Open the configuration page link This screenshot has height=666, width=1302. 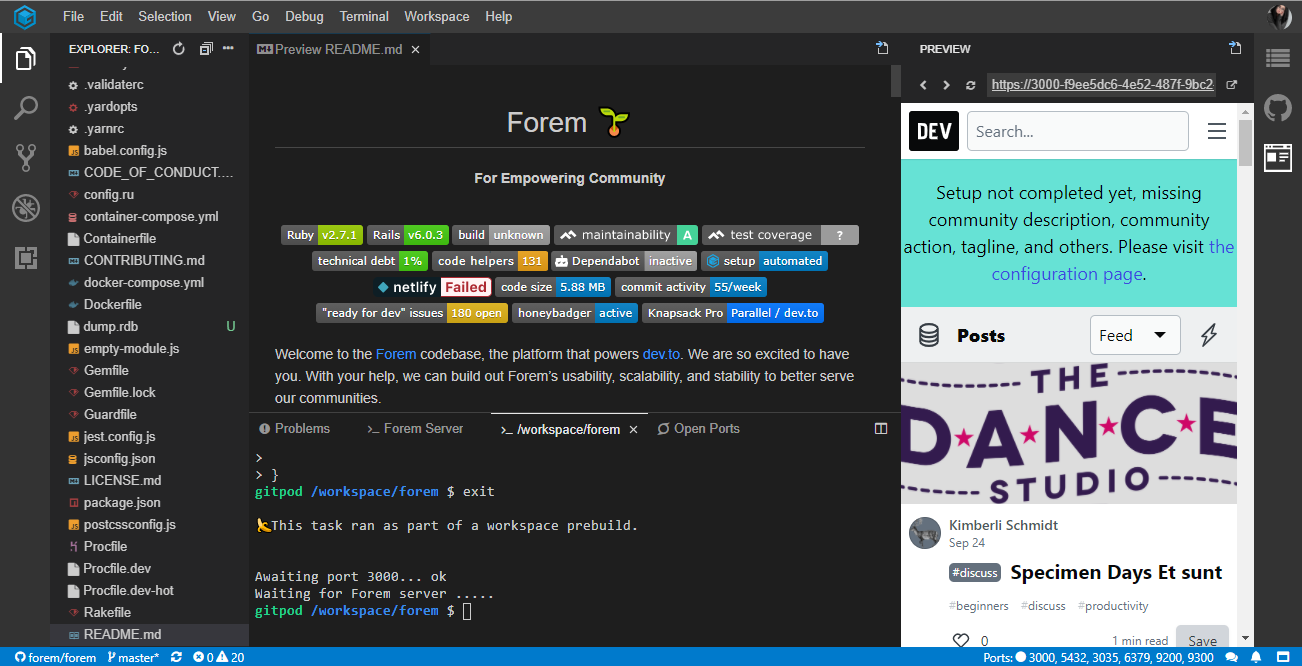coord(1112,260)
